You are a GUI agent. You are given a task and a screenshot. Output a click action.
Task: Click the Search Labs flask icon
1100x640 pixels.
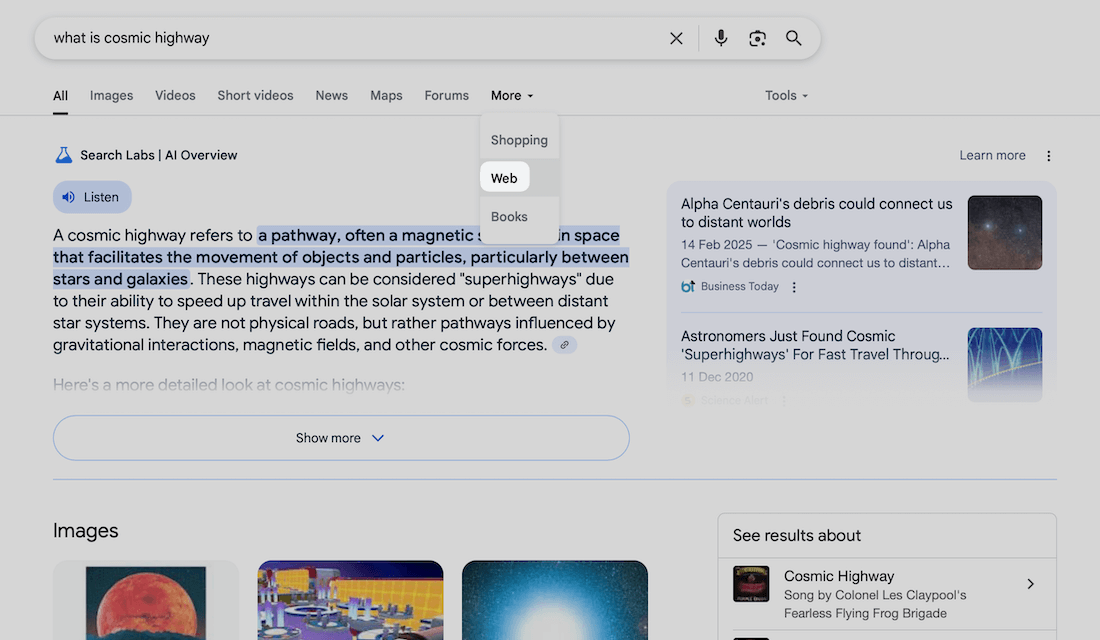(x=64, y=155)
